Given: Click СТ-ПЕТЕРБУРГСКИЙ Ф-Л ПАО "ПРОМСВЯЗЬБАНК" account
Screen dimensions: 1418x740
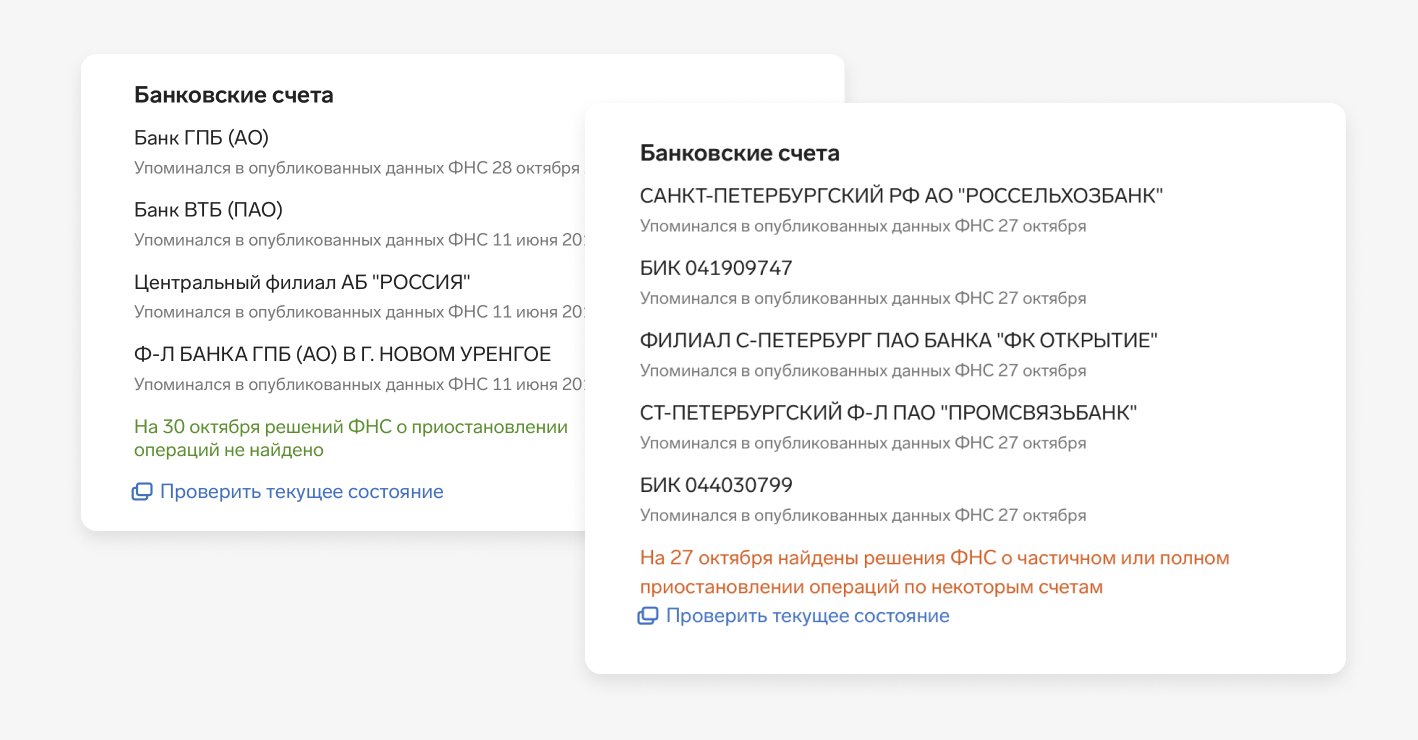Looking at the screenshot, I should (888, 412).
